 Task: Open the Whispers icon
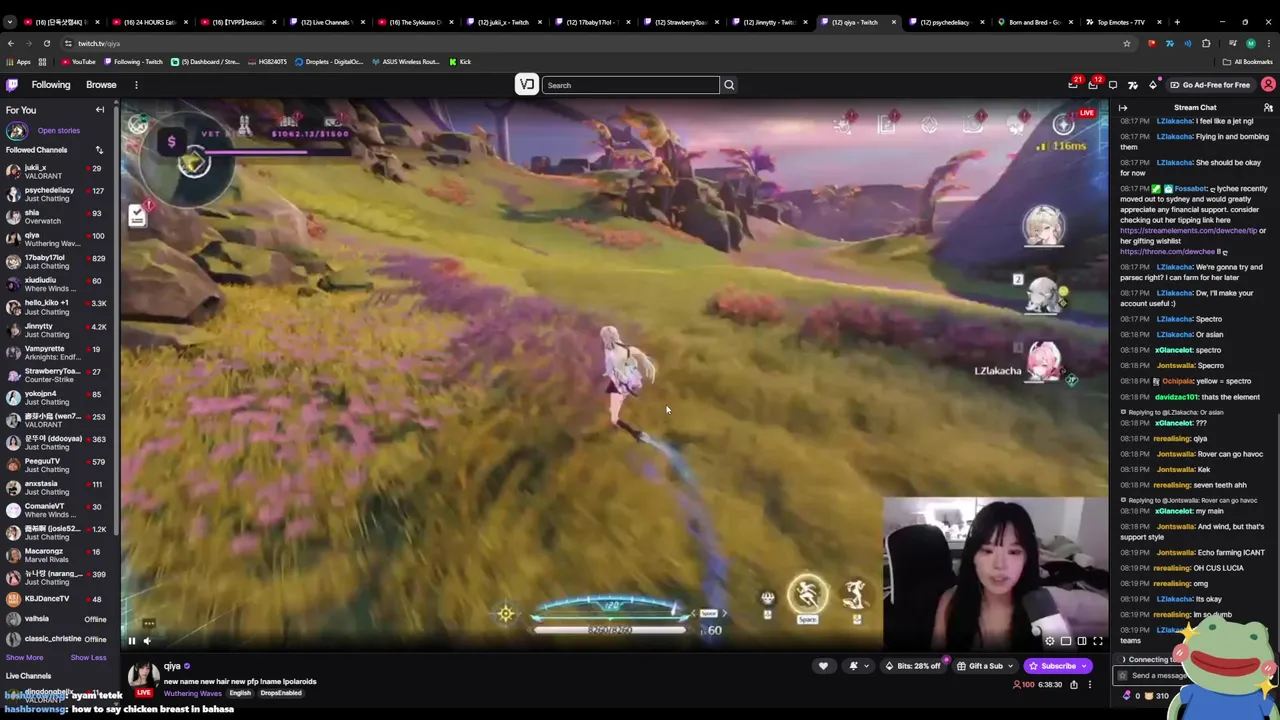click(x=1113, y=85)
